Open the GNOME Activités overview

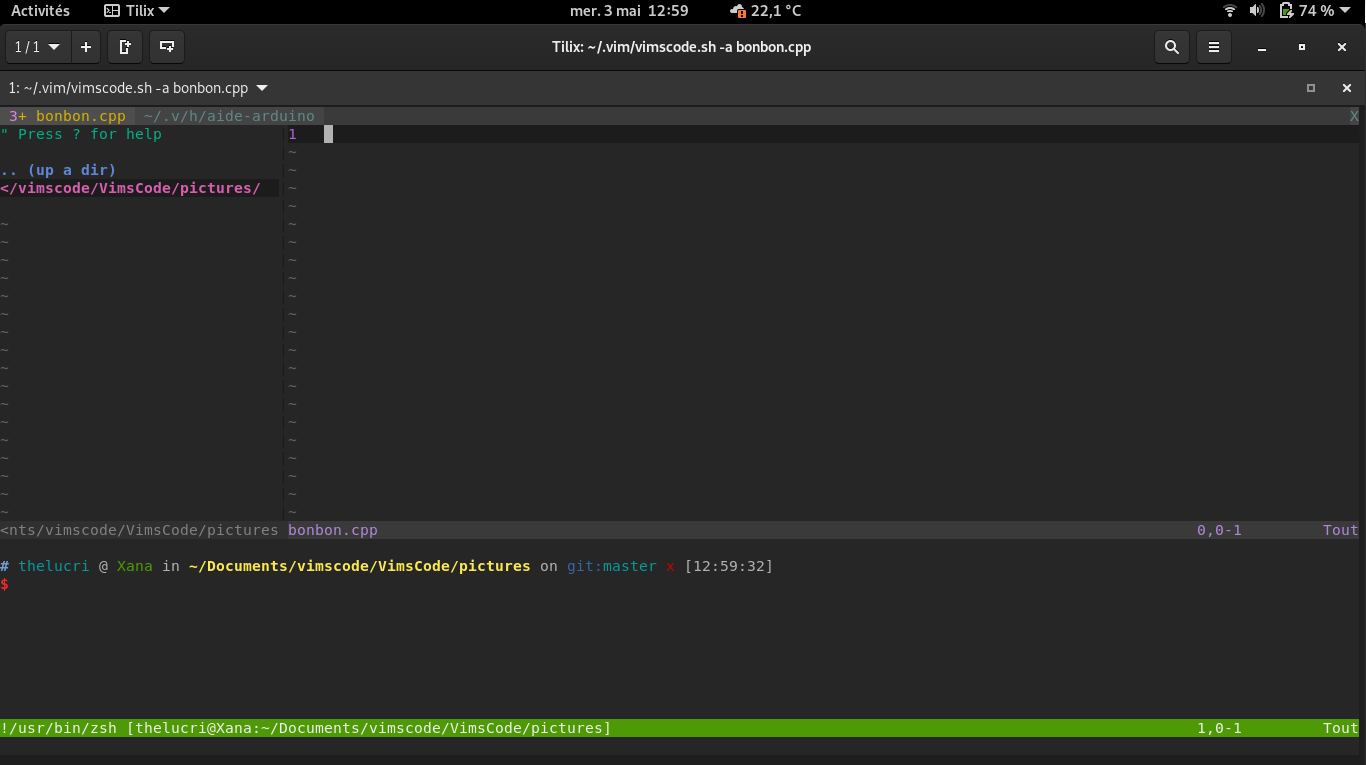point(40,11)
